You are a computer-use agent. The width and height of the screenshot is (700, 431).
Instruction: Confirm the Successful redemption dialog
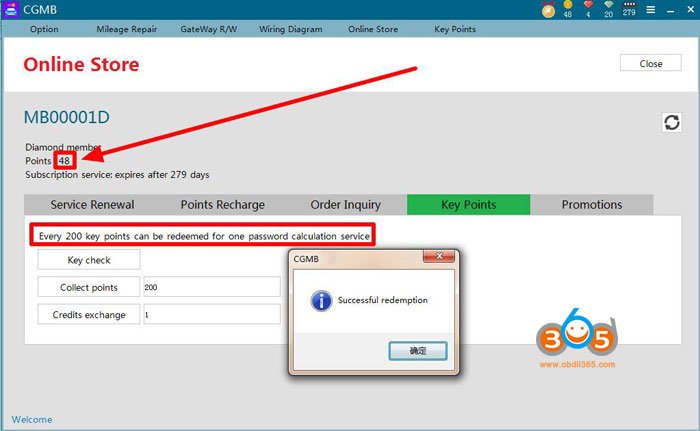click(417, 351)
